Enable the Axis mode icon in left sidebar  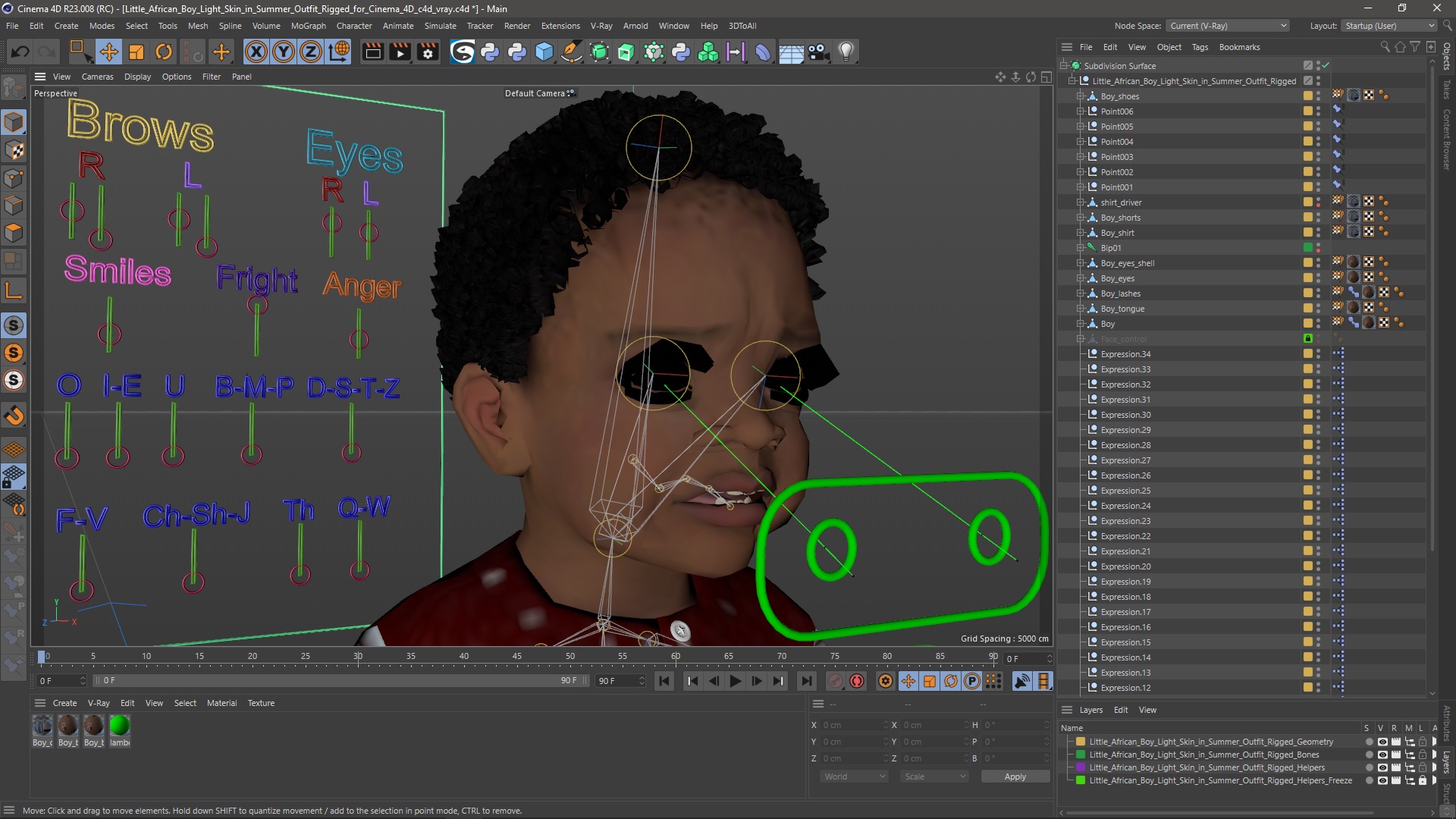[14, 290]
